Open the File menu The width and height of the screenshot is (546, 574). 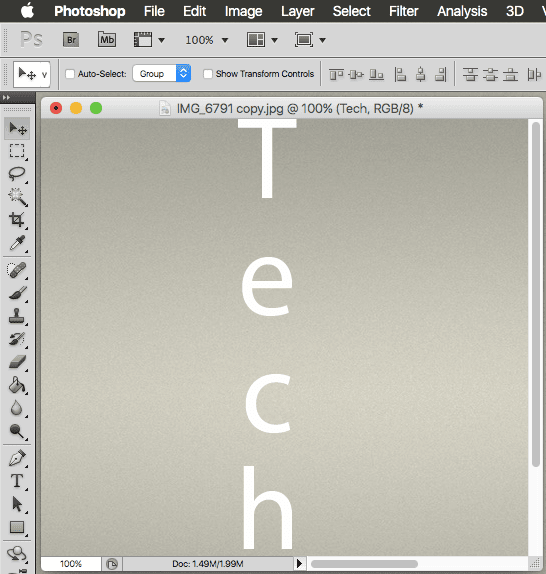pyautogui.click(x=154, y=11)
